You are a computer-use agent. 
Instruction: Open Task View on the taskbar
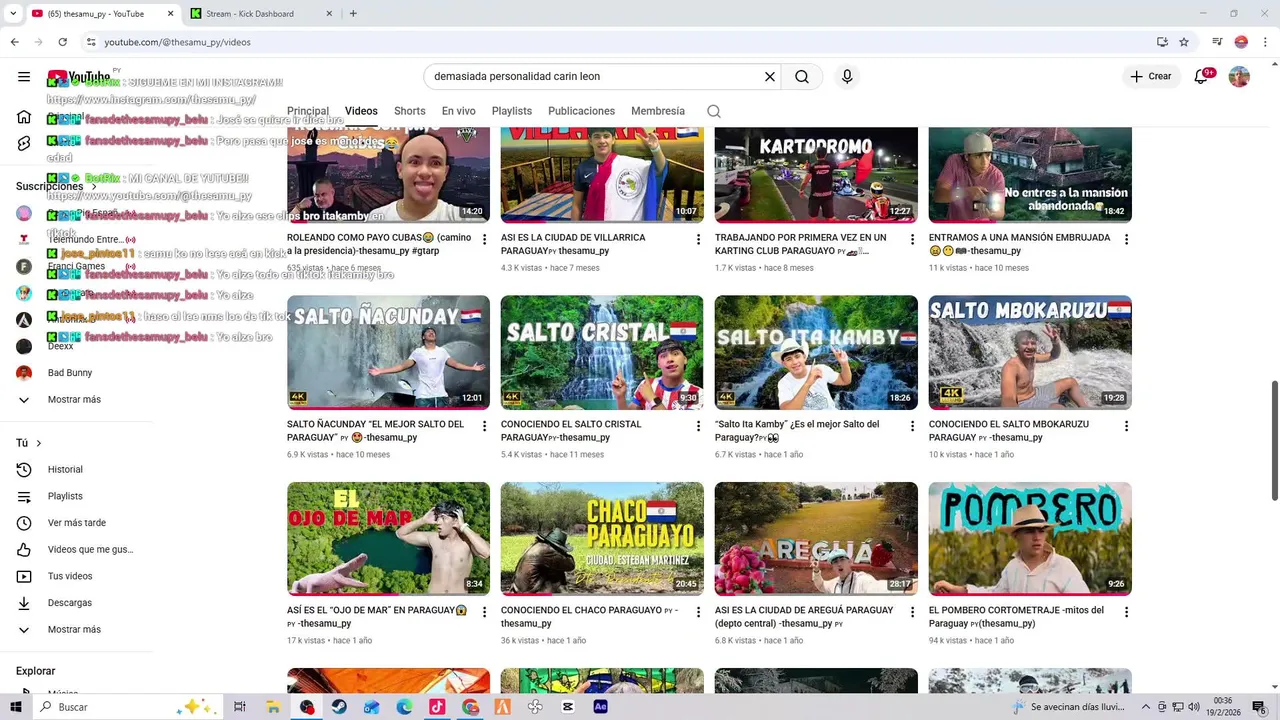(240, 707)
